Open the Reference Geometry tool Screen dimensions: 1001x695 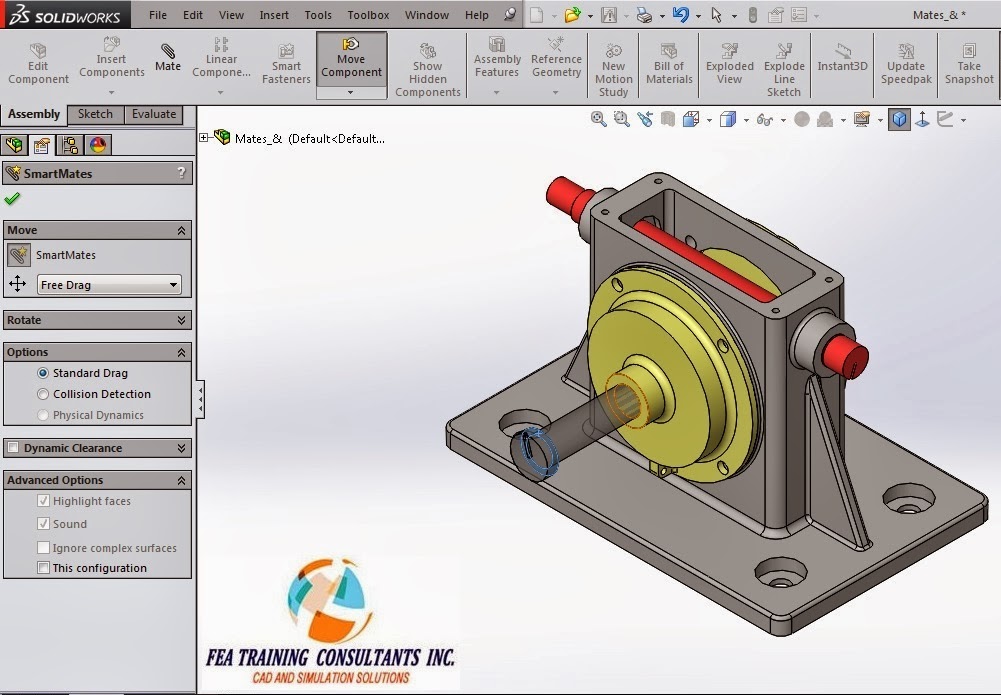[556, 58]
